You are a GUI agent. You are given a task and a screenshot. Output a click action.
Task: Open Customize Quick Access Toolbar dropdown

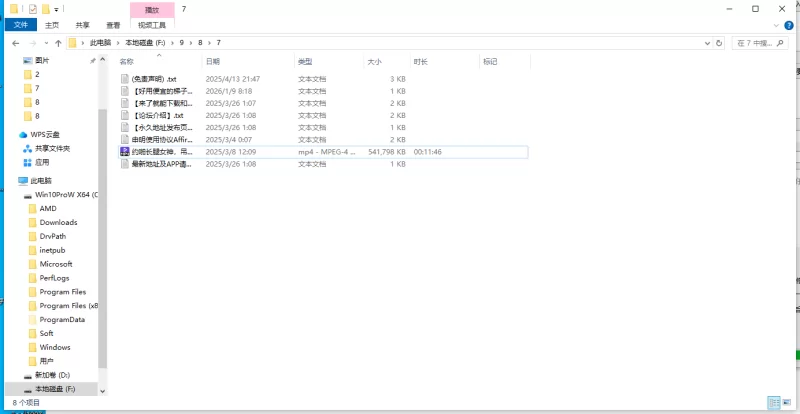56,9
